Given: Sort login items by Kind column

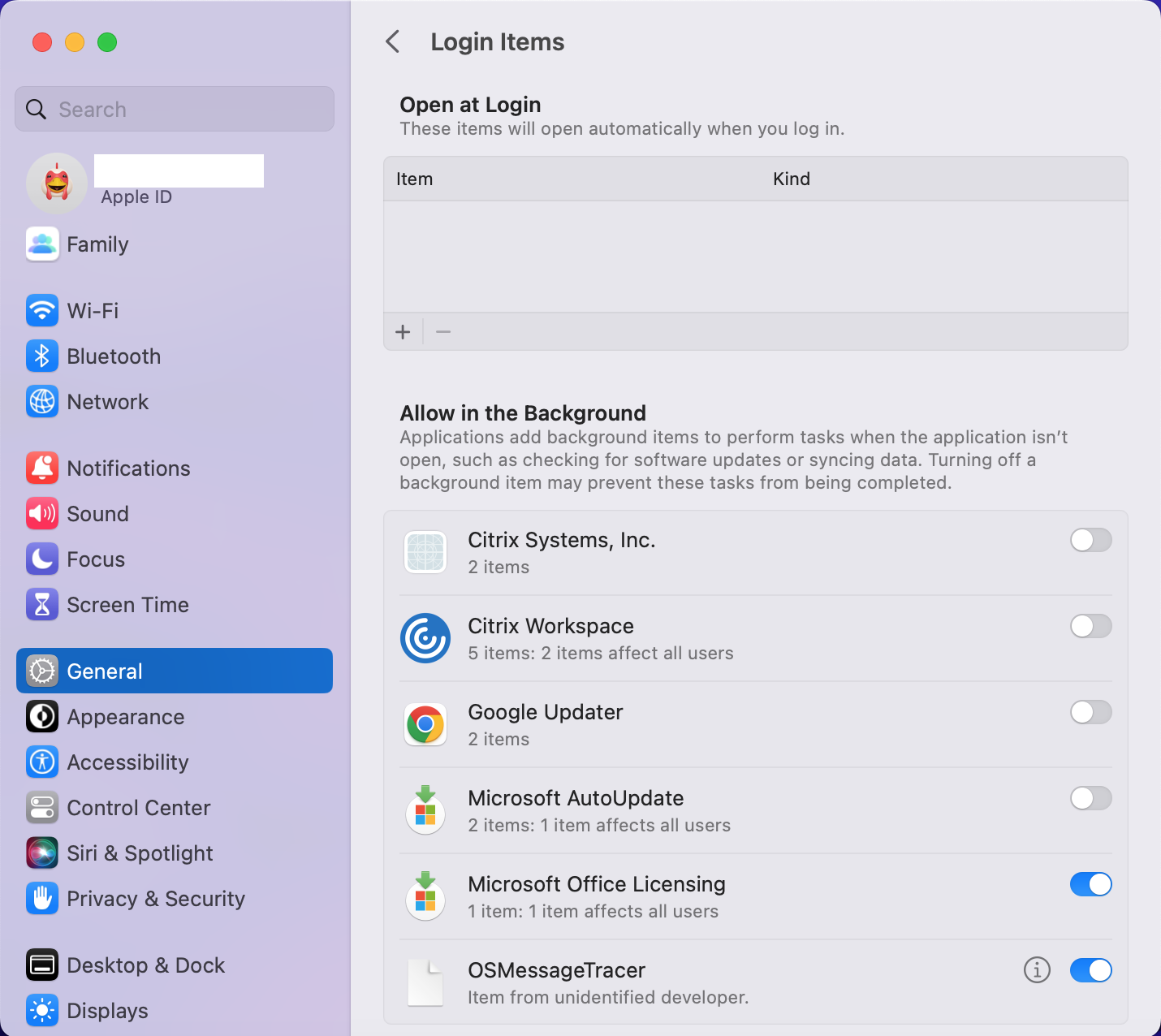Looking at the screenshot, I should [x=792, y=179].
